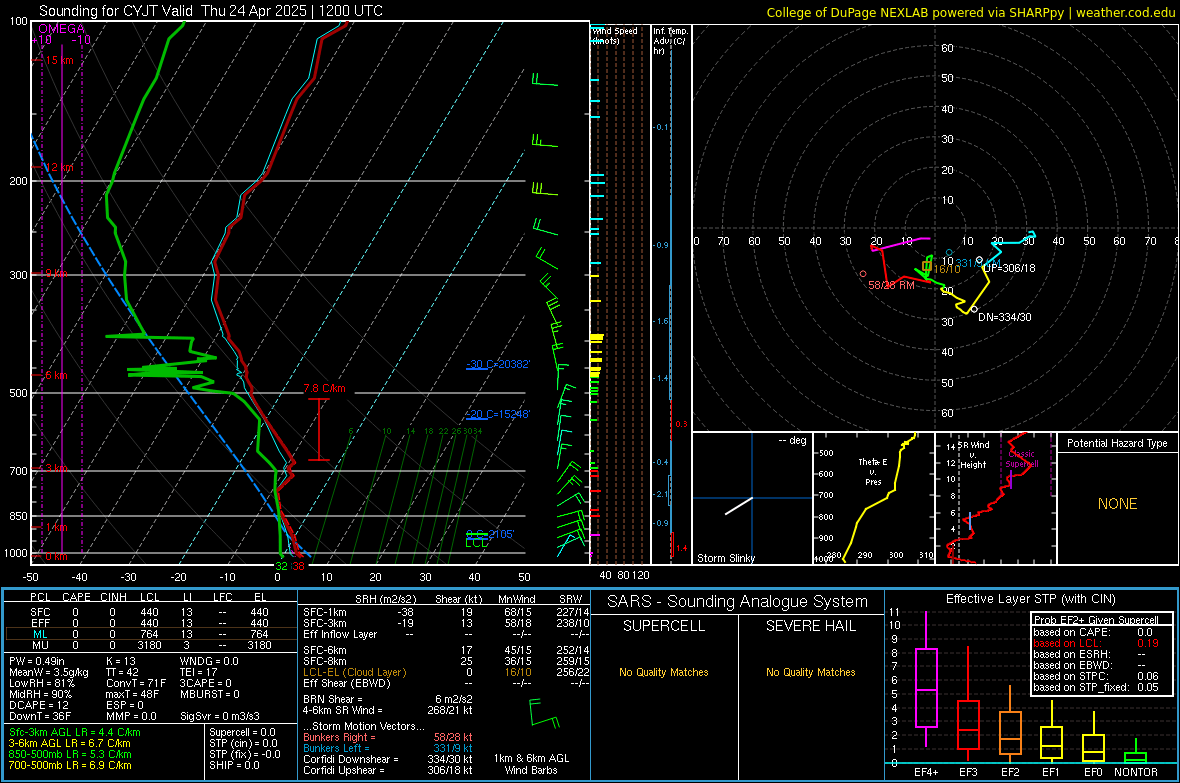The height and width of the screenshot is (783, 1180).
Task: Click the 1km & 6km AGL Wind Barbs caption
Action: pyautogui.click(x=531, y=764)
